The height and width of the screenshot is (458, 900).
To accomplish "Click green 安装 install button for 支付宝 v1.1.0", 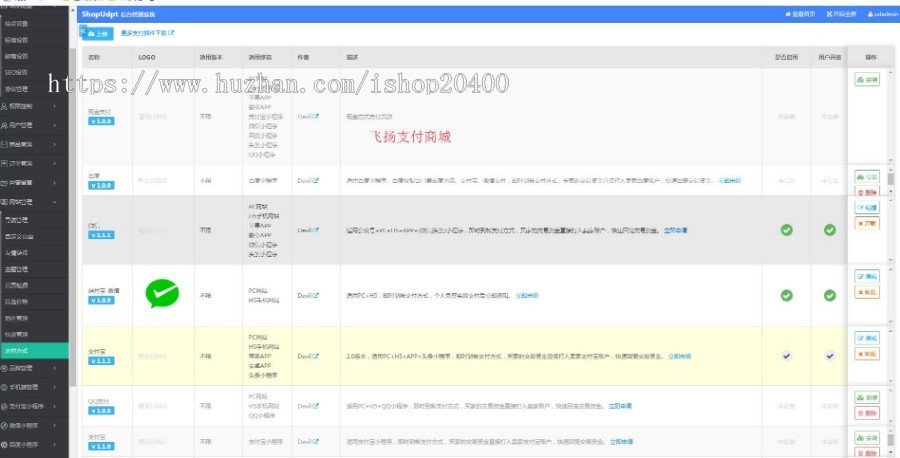I will coord(867,438).
